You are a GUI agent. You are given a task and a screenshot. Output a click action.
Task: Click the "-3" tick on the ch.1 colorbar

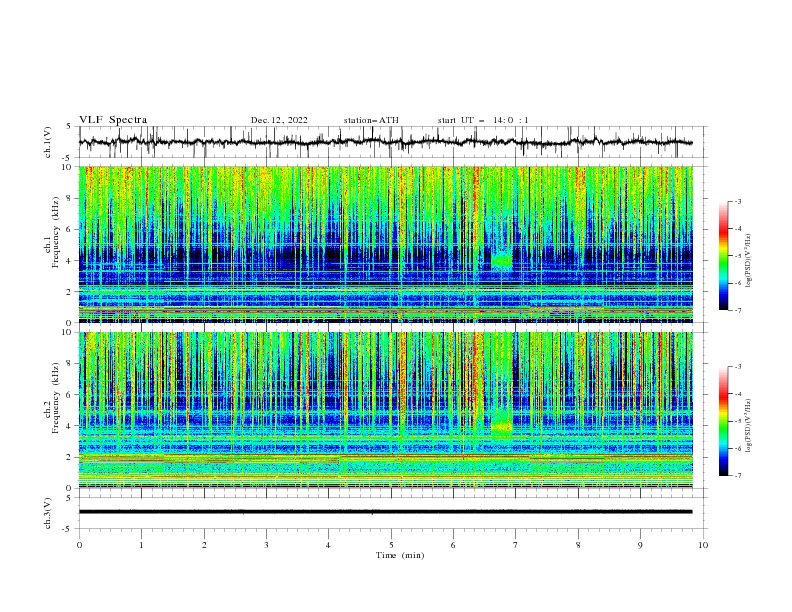click(738, 201)
